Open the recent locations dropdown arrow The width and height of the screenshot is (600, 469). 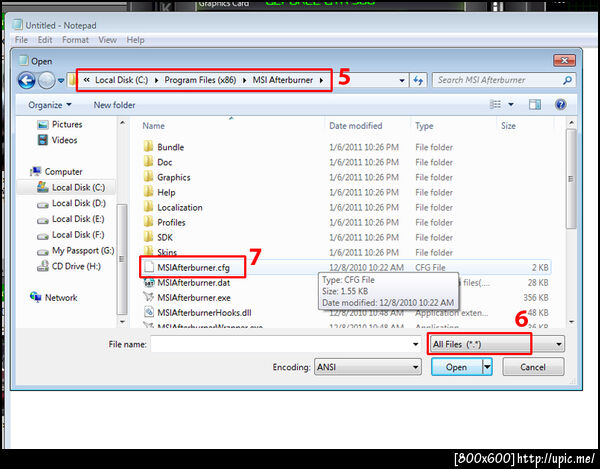(x=61, y=81)
